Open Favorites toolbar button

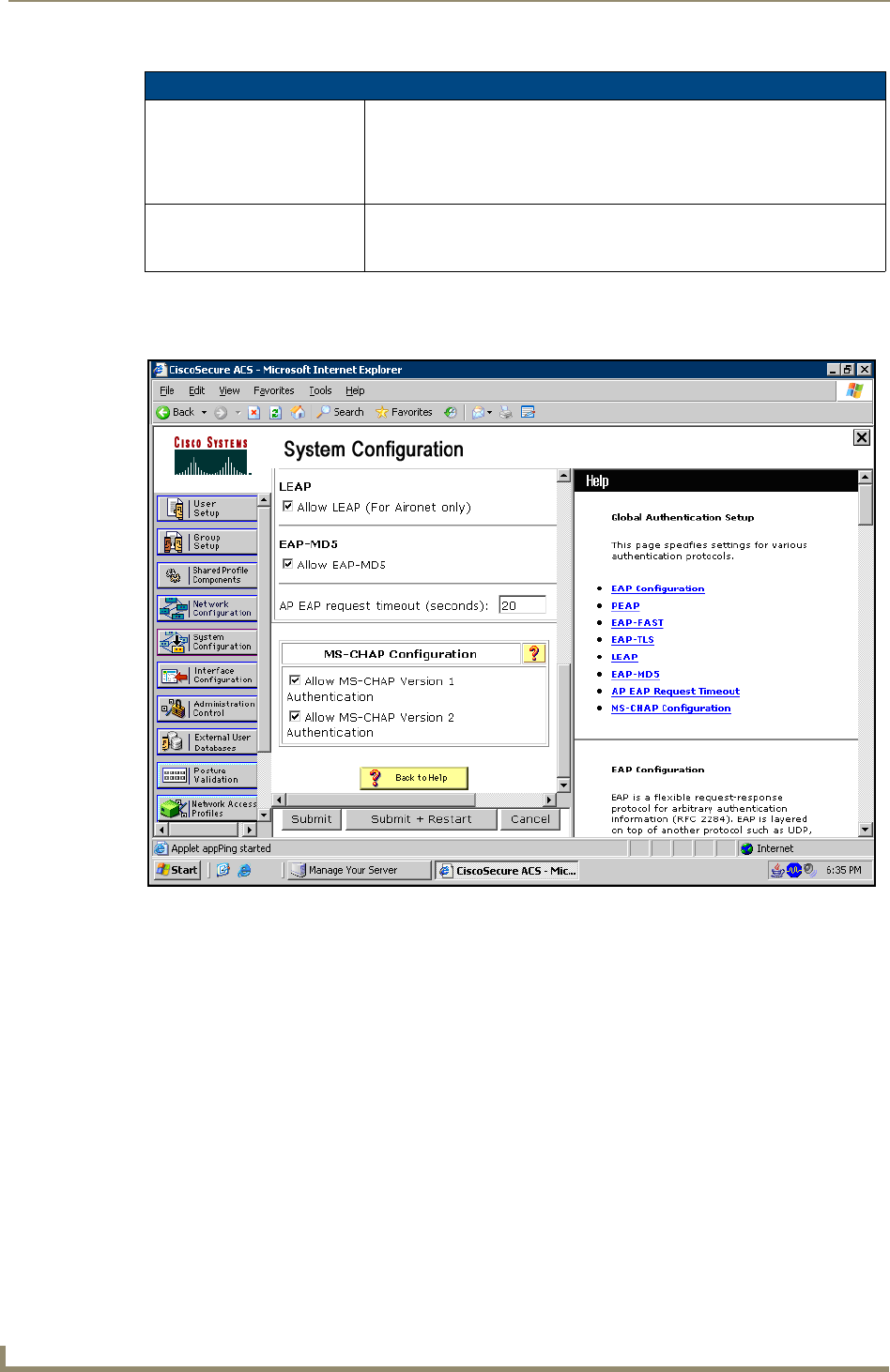point(404,412)
